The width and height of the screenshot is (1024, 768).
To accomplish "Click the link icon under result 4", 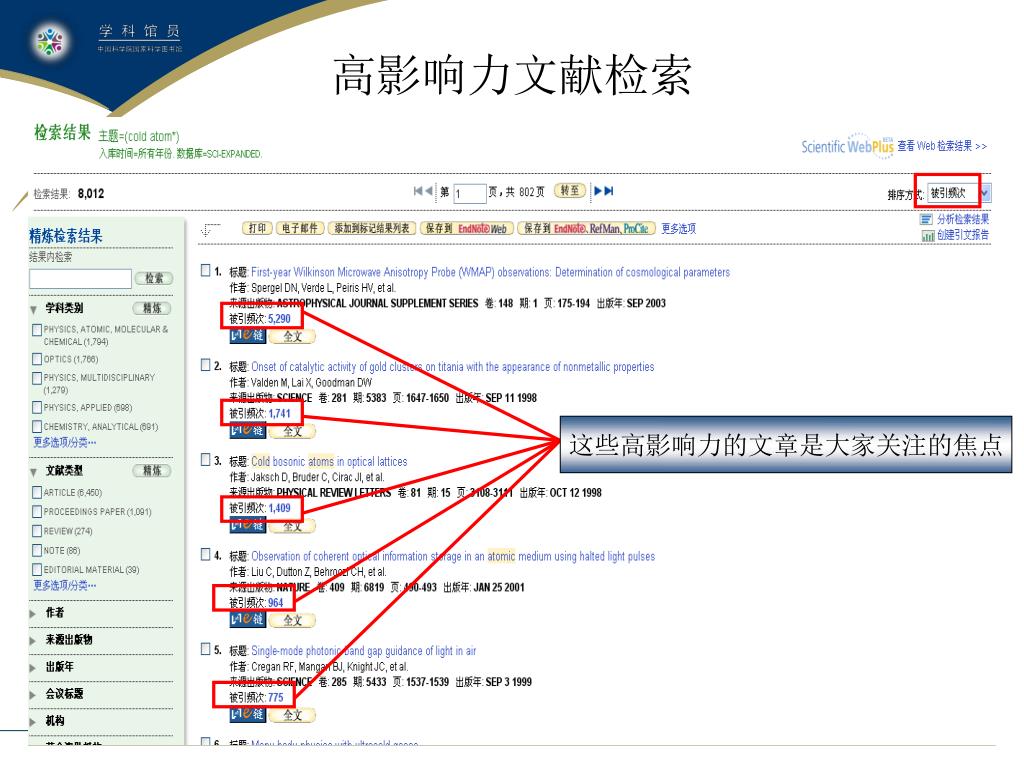I will click(248, 619).
